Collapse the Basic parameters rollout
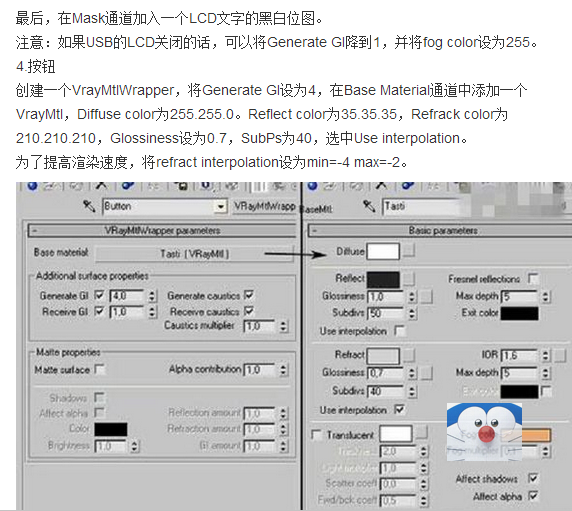The height and width of the screenshot is (511, 572). [315, 231]
